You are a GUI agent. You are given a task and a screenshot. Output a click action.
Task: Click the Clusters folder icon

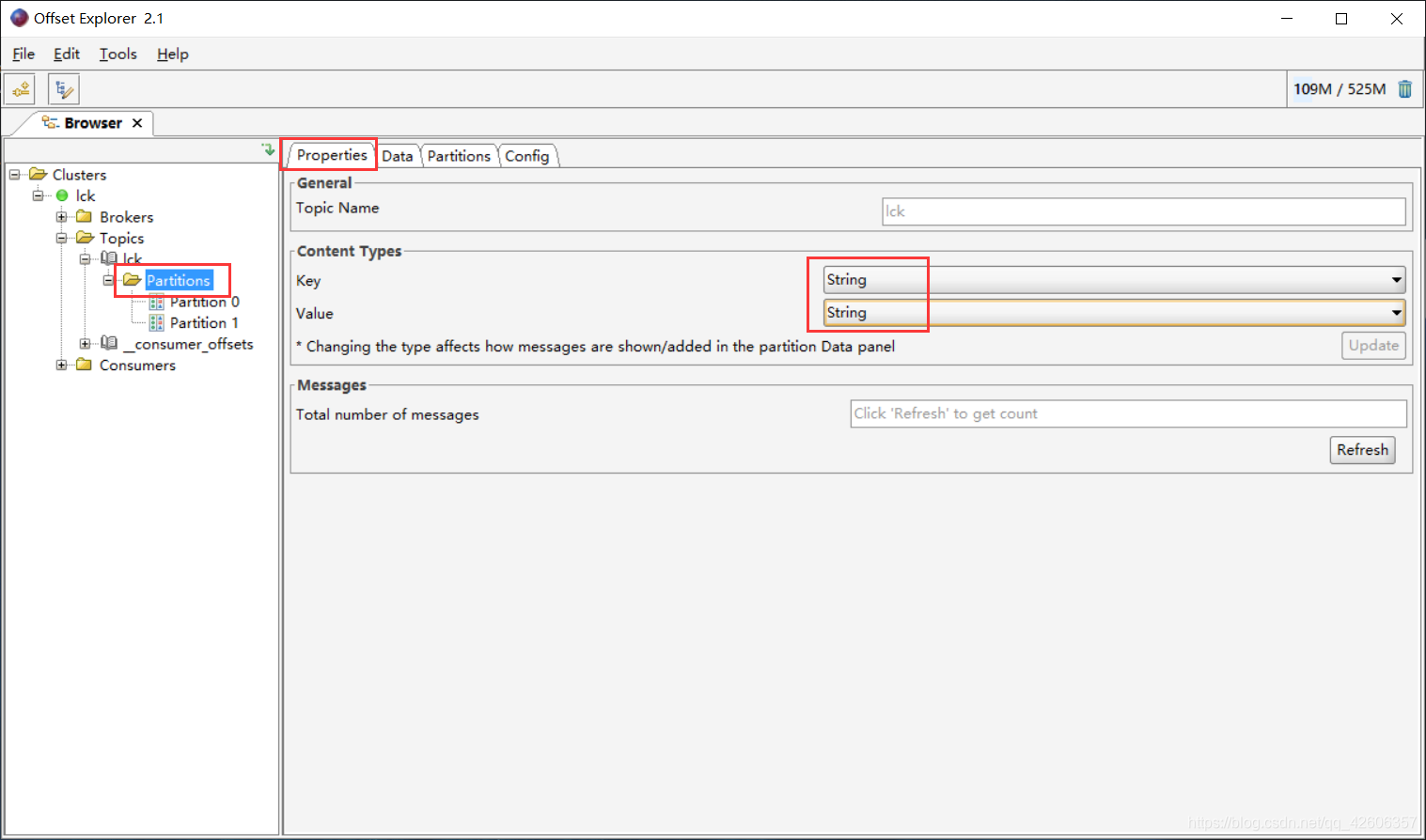pyautogui.click(x=38, y=174)
